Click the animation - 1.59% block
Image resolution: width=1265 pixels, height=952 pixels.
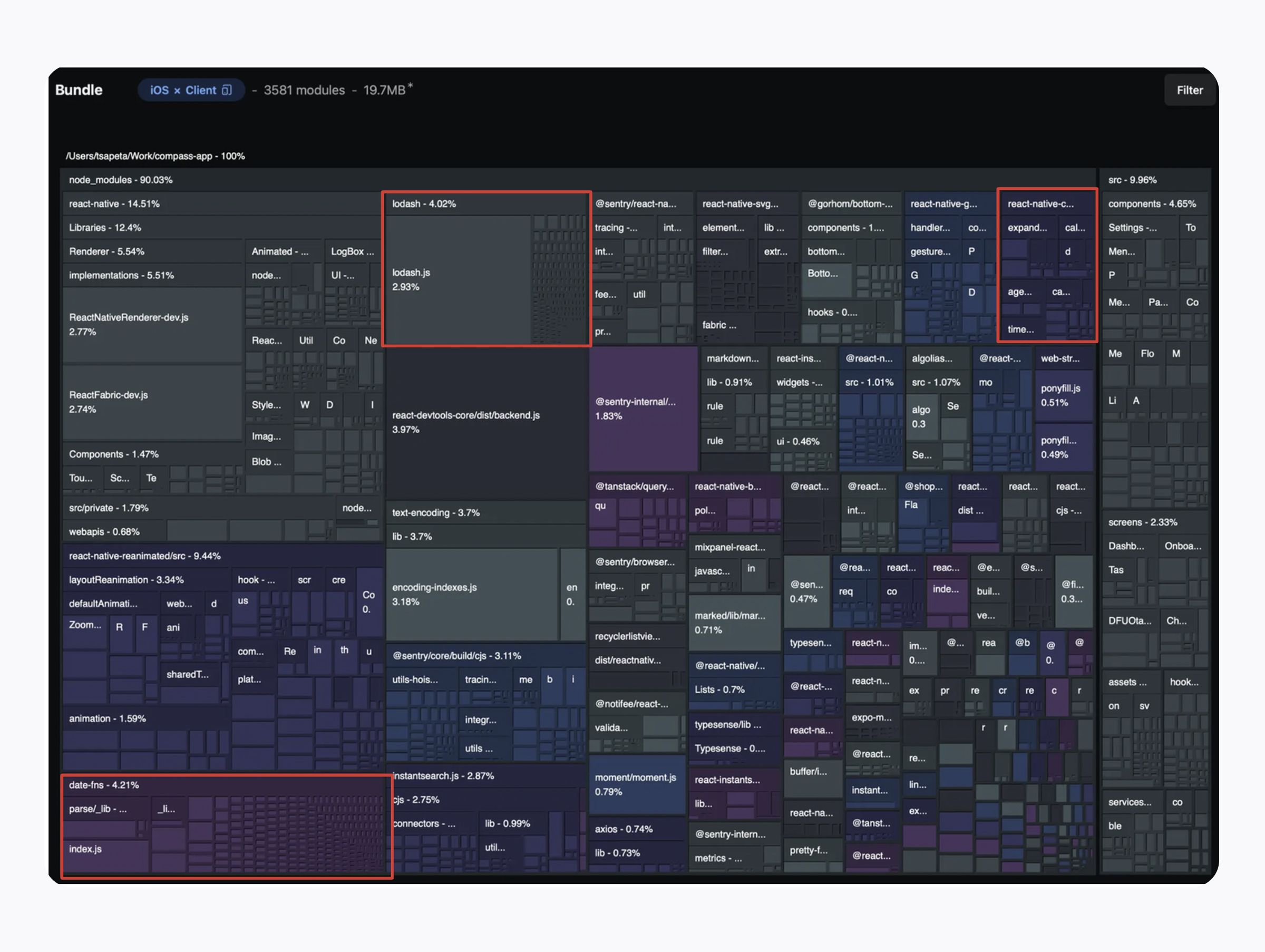coord(147,718)
